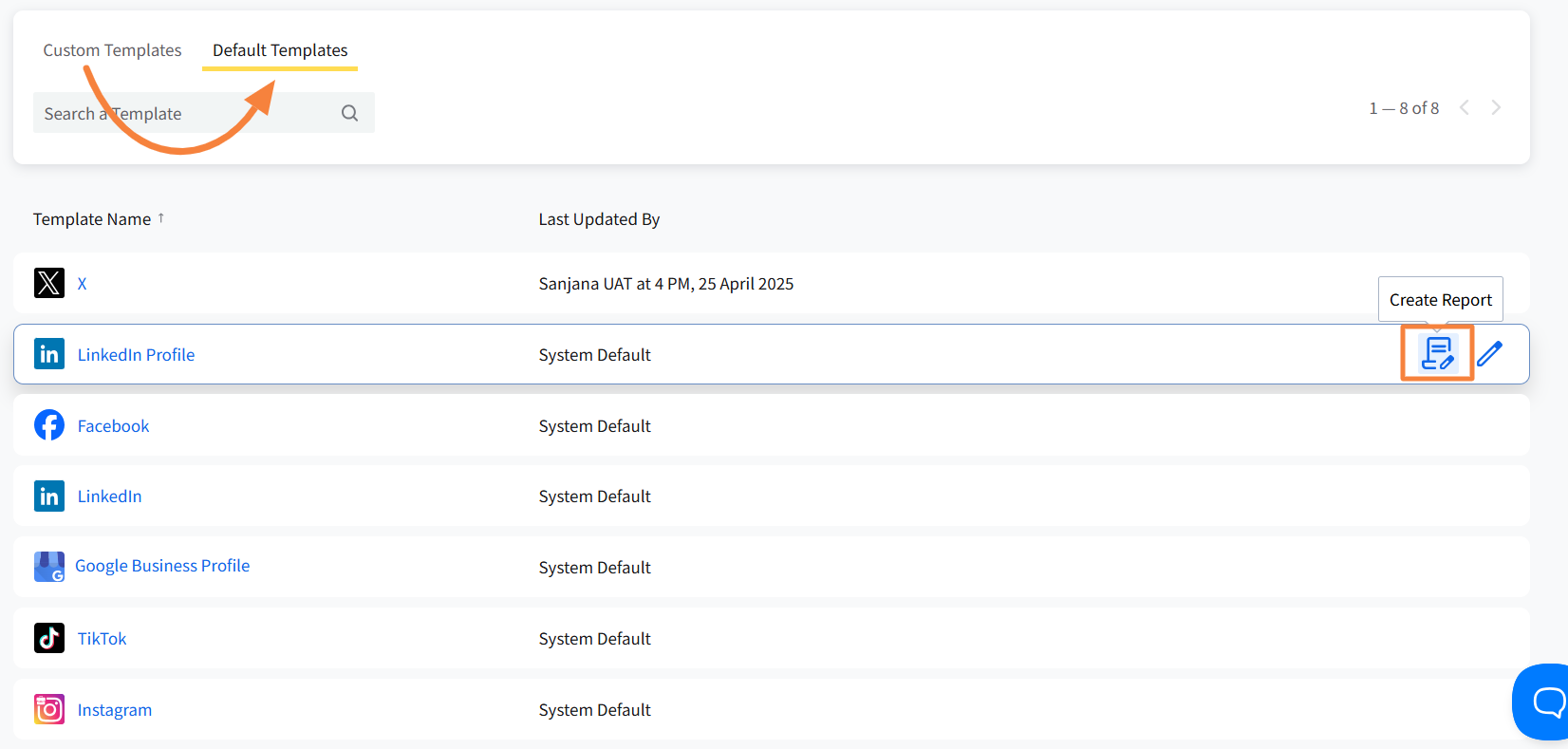This screenshot has width=1568, height=749.
Task: Click the X platform logo icon
Action: click(49, 283)
